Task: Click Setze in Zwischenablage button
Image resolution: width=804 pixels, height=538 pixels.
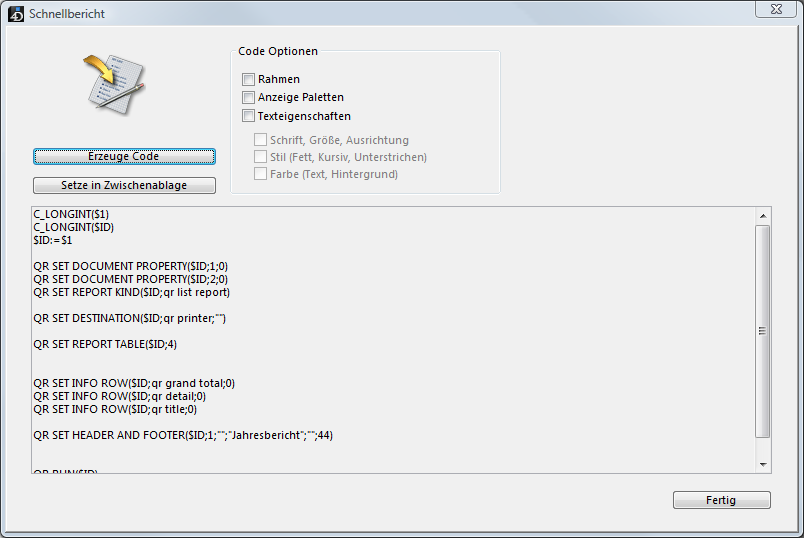Action: tap(124, 185)
